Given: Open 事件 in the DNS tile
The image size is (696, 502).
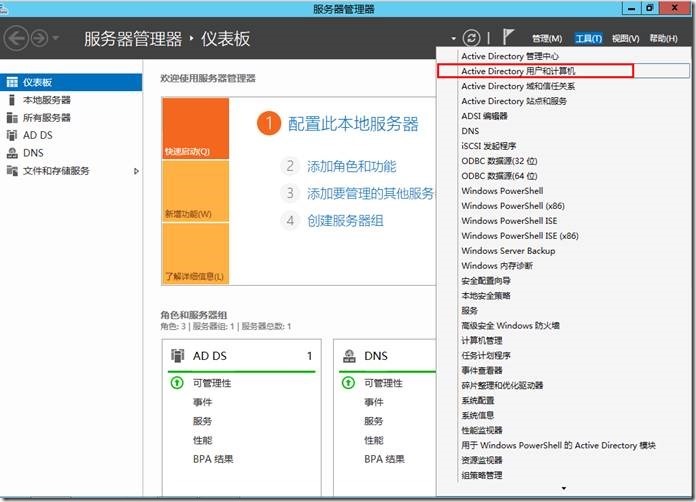Looking at the screenshot, I should (374, 402).
